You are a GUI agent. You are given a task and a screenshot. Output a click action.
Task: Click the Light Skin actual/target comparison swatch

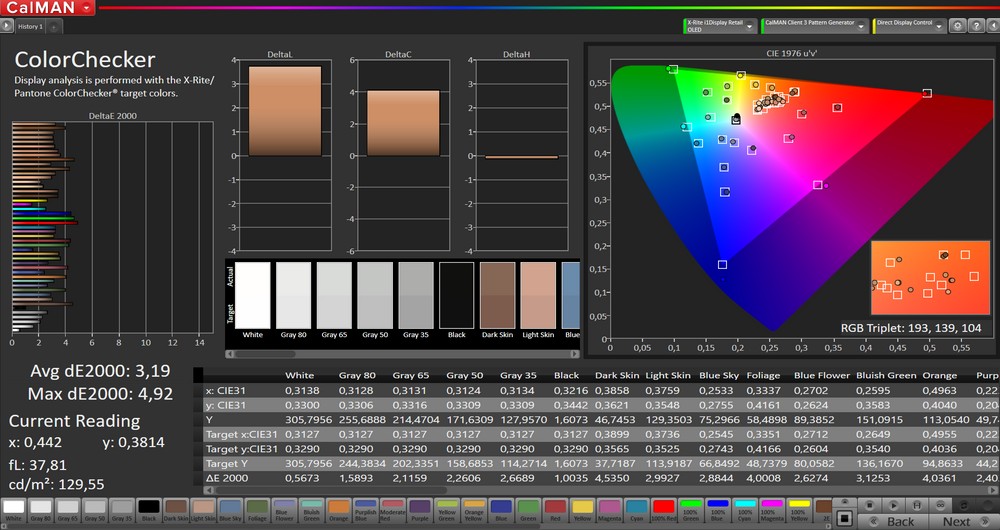point(538,295)
